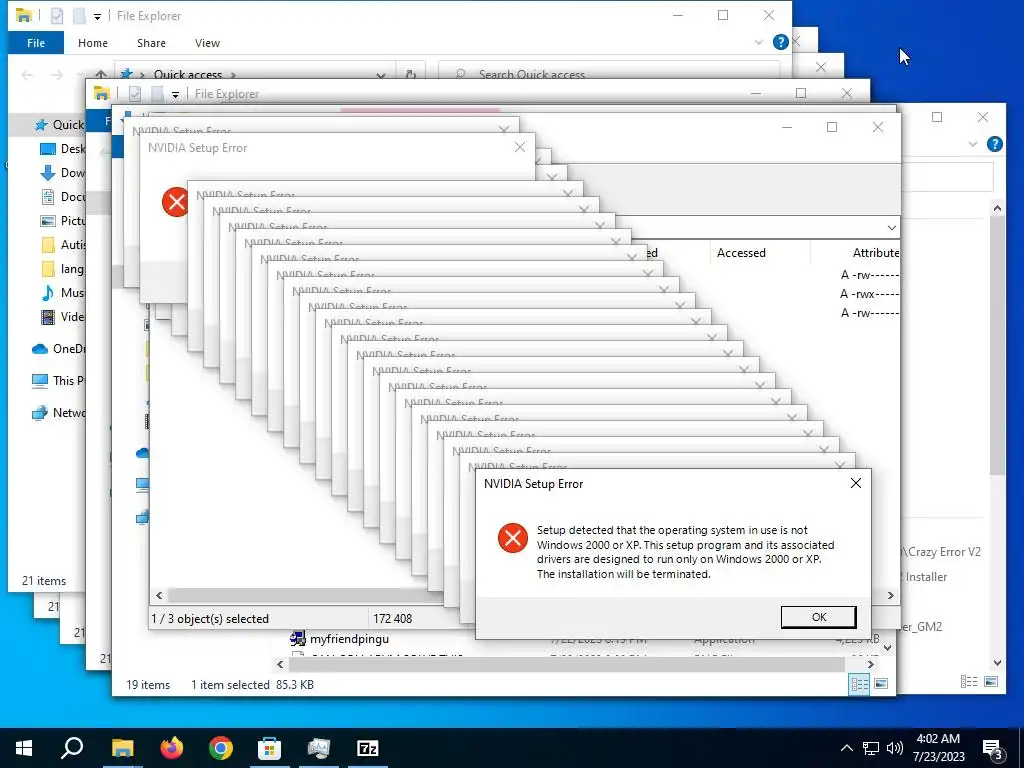Launch Google Chrome from the taskbar
Screen dimensions: 1024x768
click(x=221, y=748)
